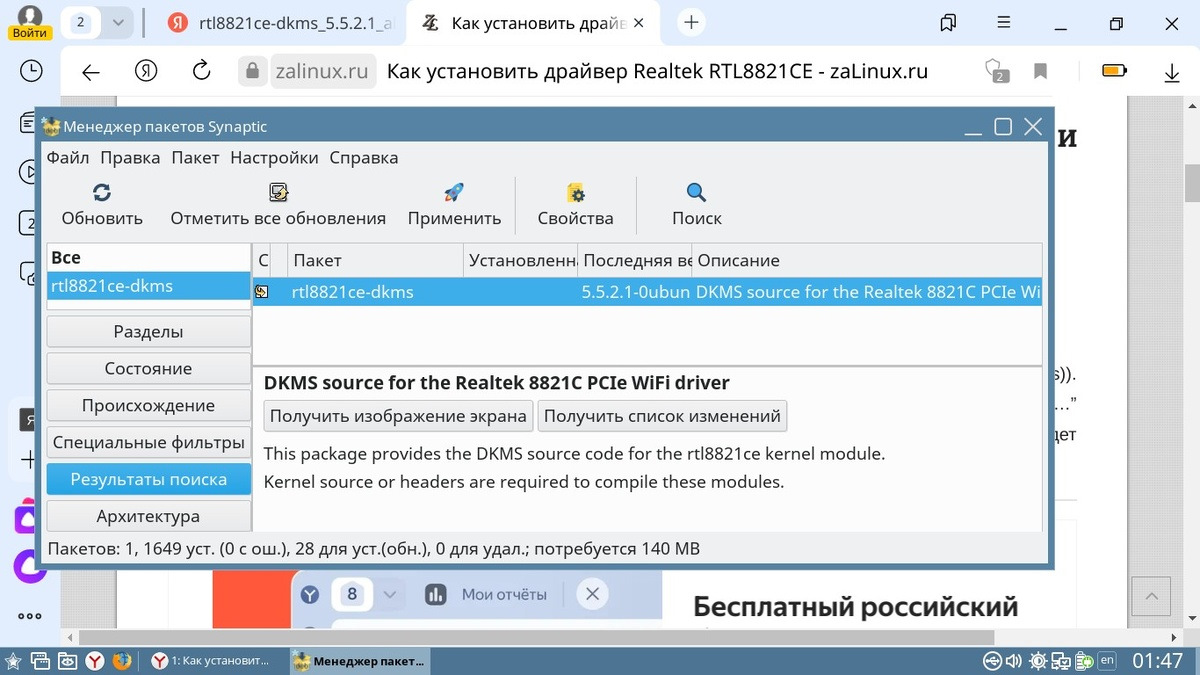Switch filter to Состояние
Image resolution: width=1200 pixels, height=675 pixels.
click(148, 368)
